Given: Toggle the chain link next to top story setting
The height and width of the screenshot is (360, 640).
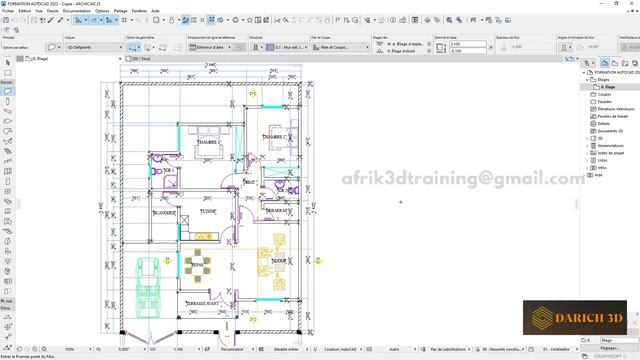Looking at the screenshot, I should 429,44.
